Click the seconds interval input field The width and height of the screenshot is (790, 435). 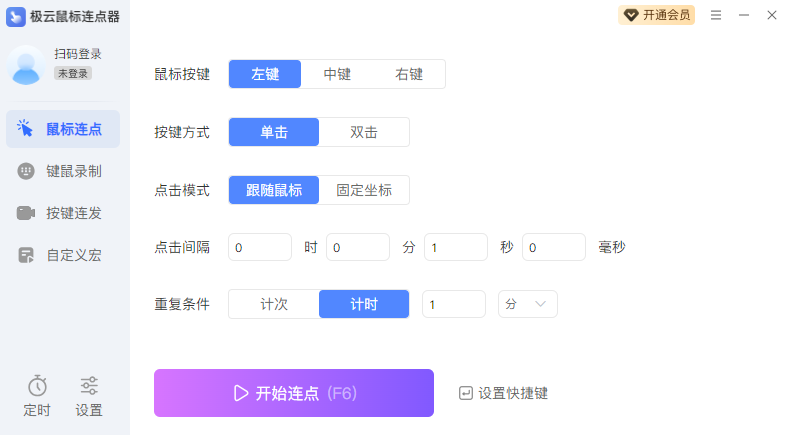coord(455,247)
